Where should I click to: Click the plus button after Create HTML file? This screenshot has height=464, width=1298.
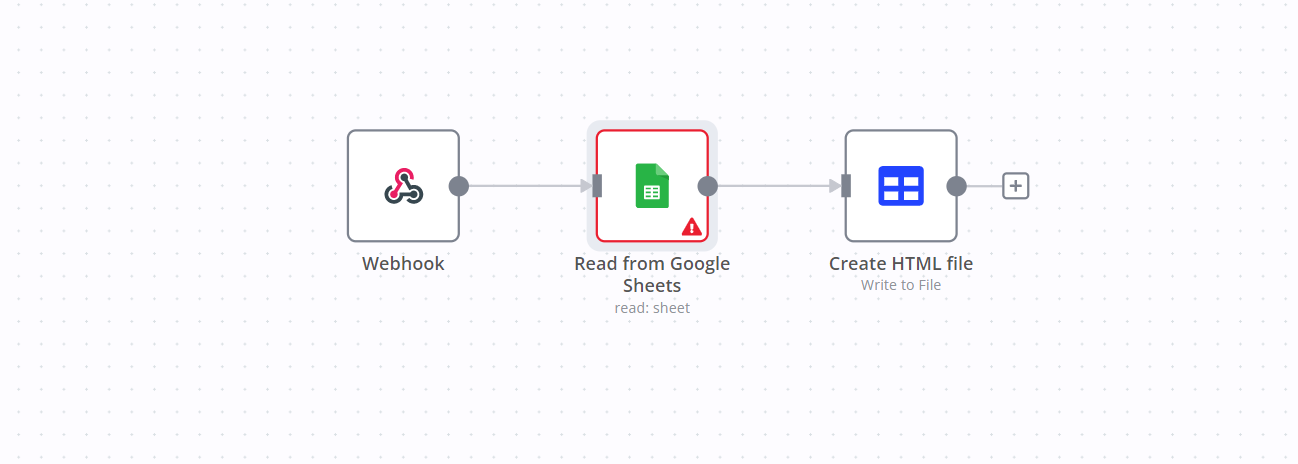pos(1016,186)
